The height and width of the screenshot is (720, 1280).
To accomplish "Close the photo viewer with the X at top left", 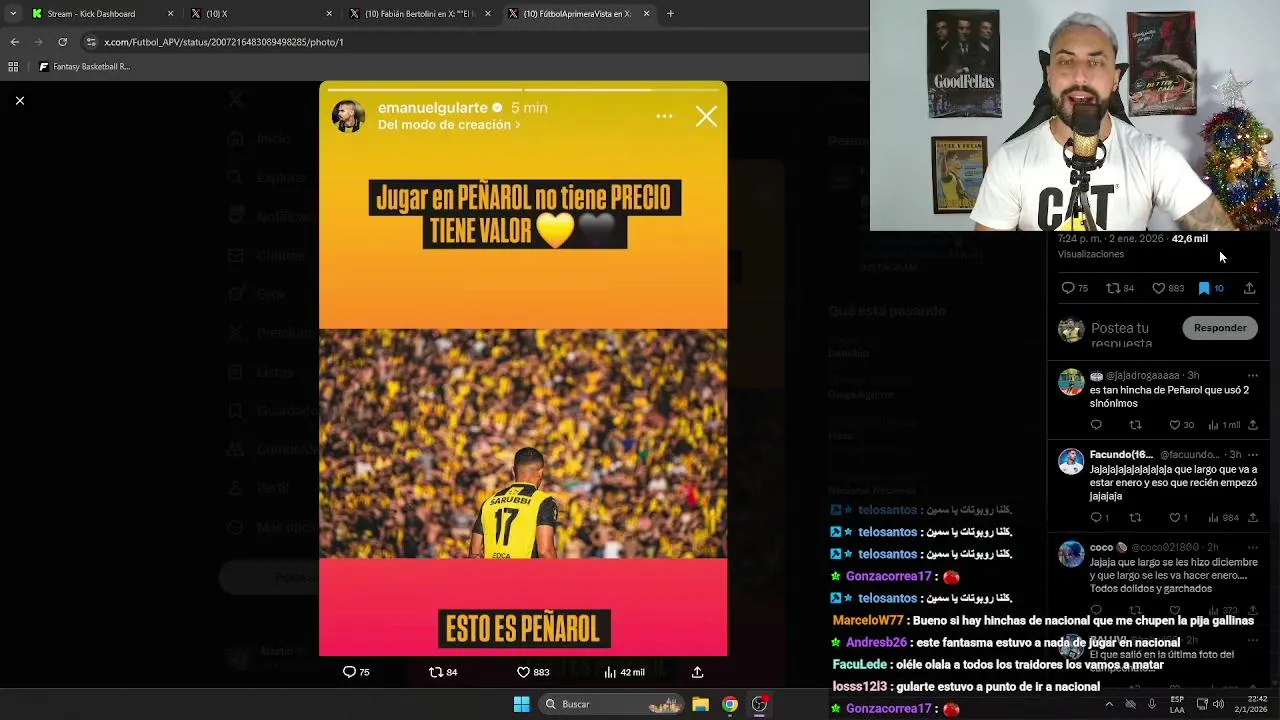I will coord(19,100).
